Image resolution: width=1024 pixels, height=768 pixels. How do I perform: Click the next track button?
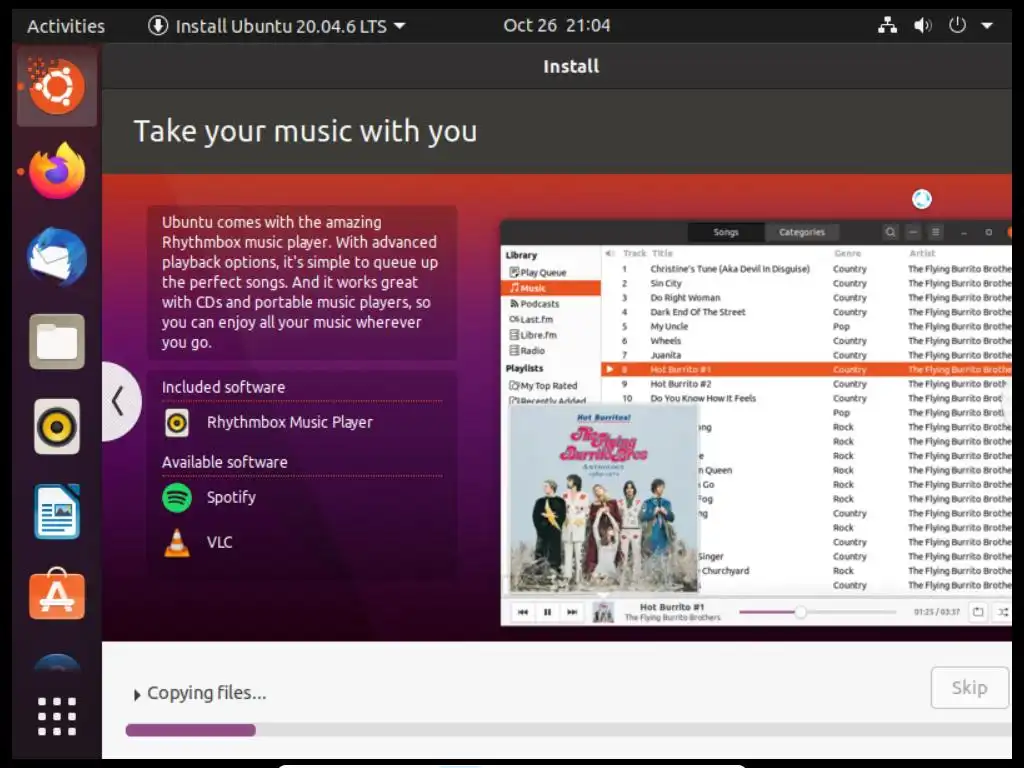(x=572, y=612)
